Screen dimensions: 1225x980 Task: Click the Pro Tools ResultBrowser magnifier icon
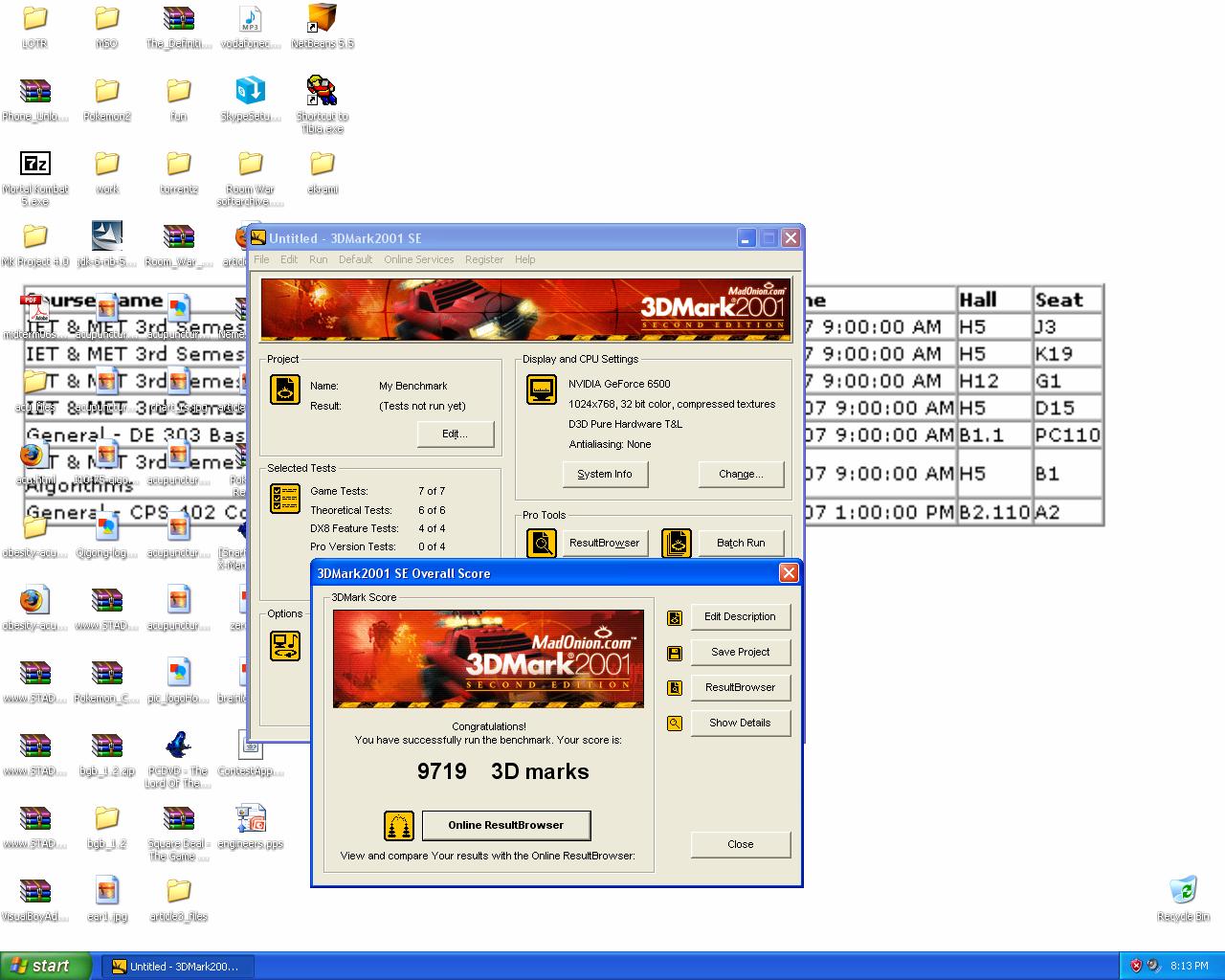[542, 543]
